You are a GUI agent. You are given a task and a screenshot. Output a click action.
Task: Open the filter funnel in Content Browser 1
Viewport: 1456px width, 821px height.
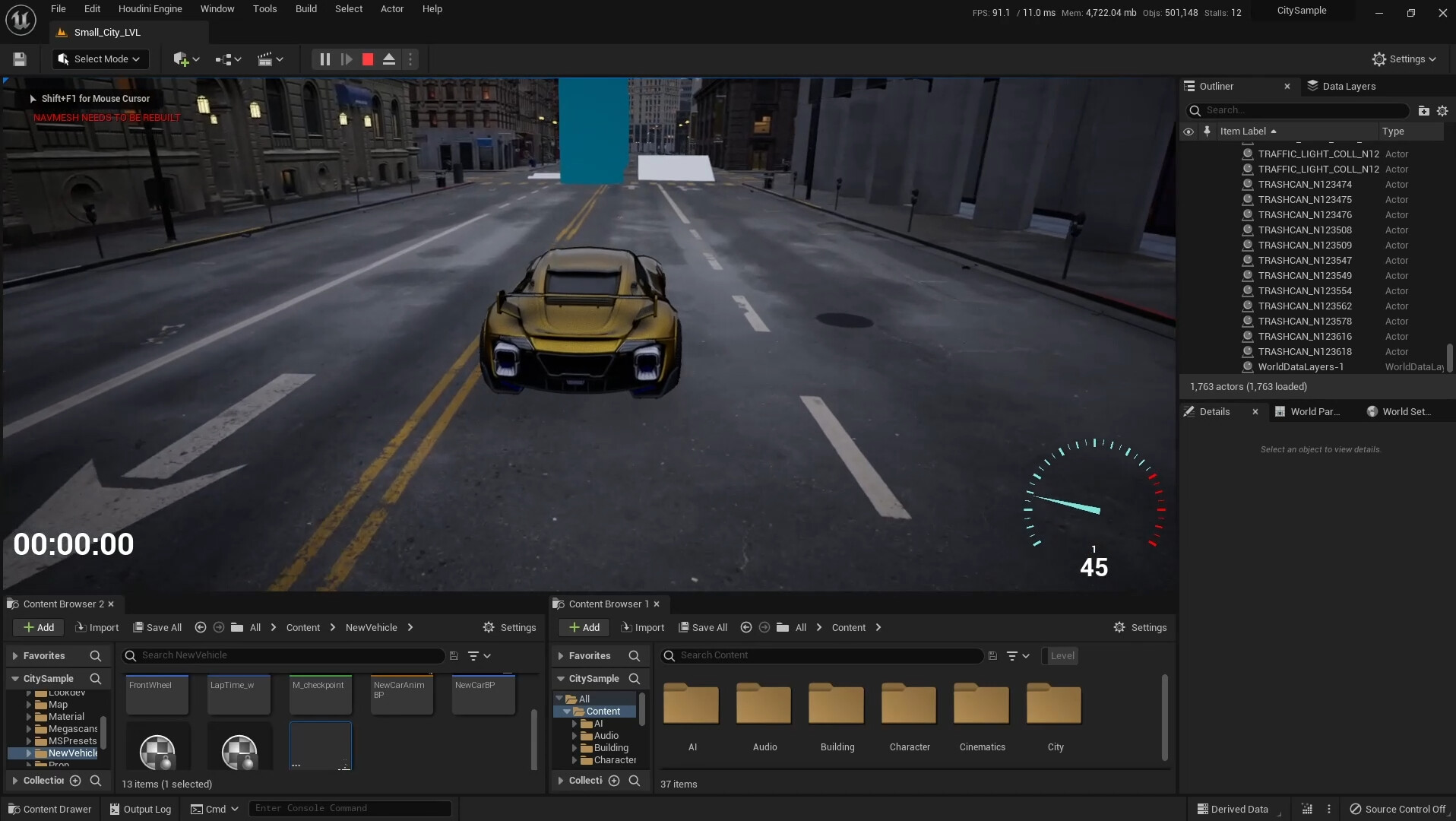tap(1014, 655)
